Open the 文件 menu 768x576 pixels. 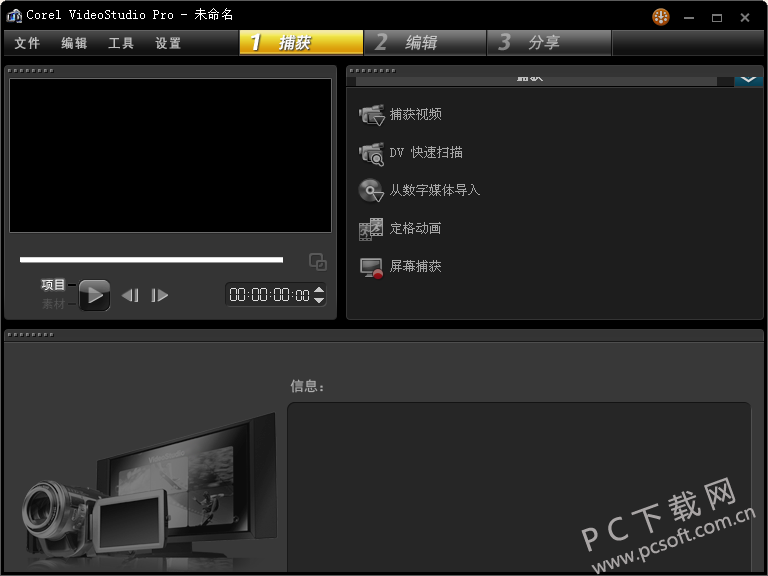[27, 43]
